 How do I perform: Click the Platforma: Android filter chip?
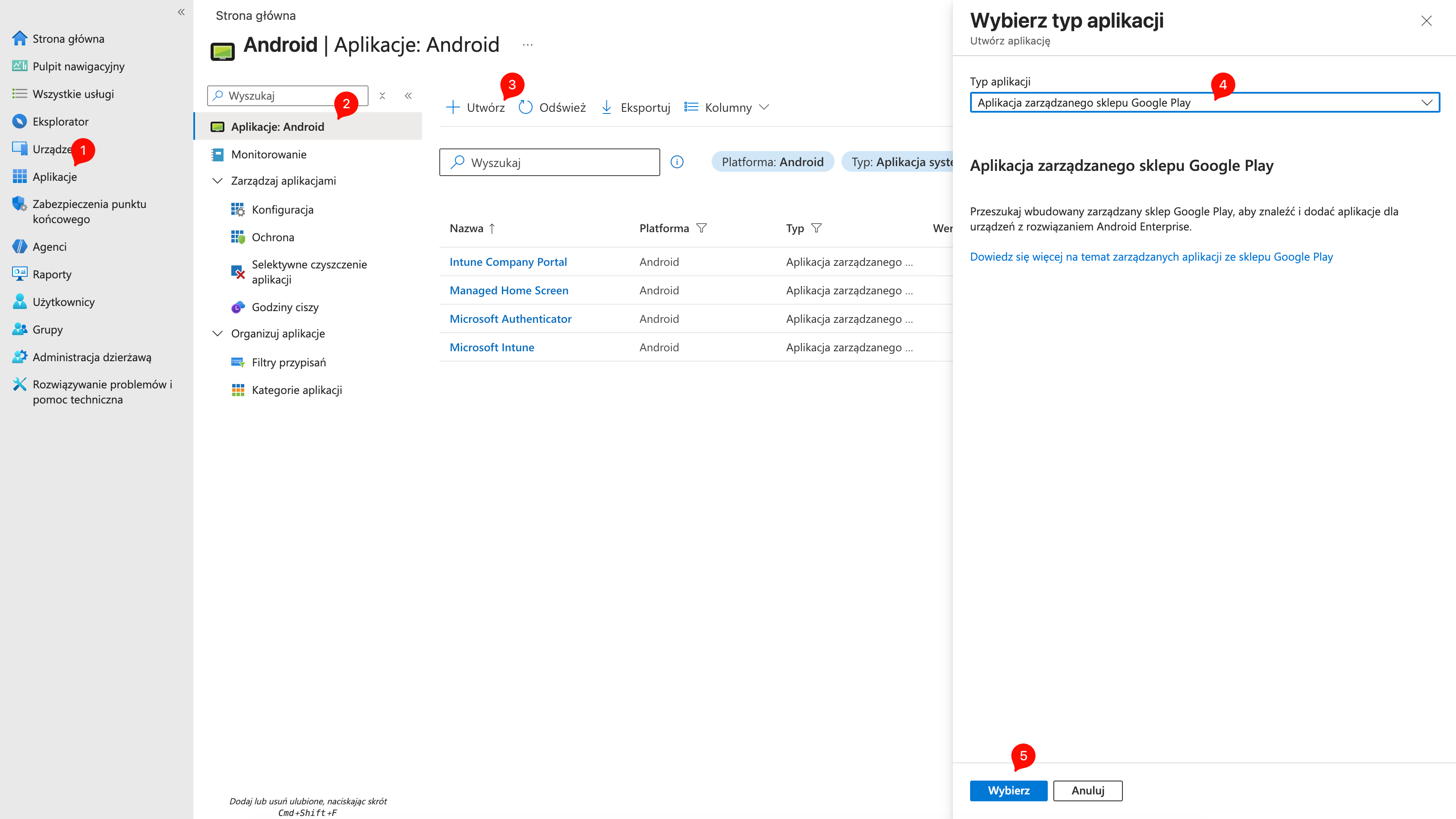pyautogui.click(x=772, y=162)
